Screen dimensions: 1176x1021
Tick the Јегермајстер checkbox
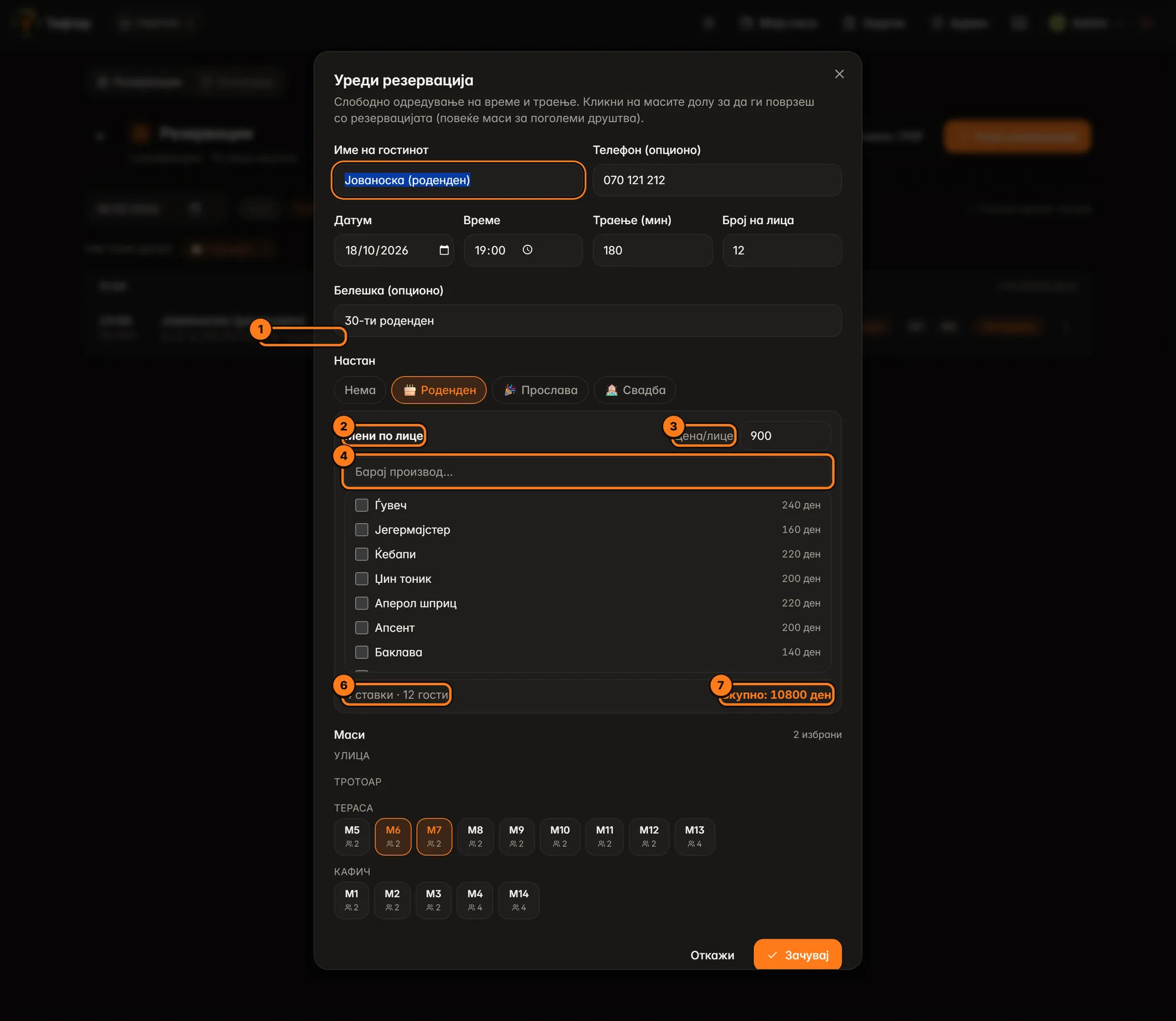click(362, 530)
